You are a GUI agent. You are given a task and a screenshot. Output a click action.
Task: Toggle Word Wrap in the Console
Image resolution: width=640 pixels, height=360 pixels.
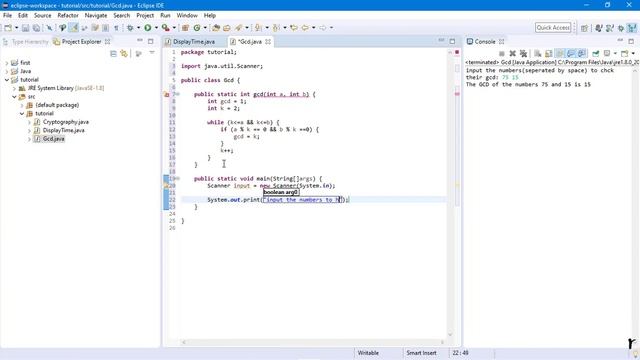point(560,53)
